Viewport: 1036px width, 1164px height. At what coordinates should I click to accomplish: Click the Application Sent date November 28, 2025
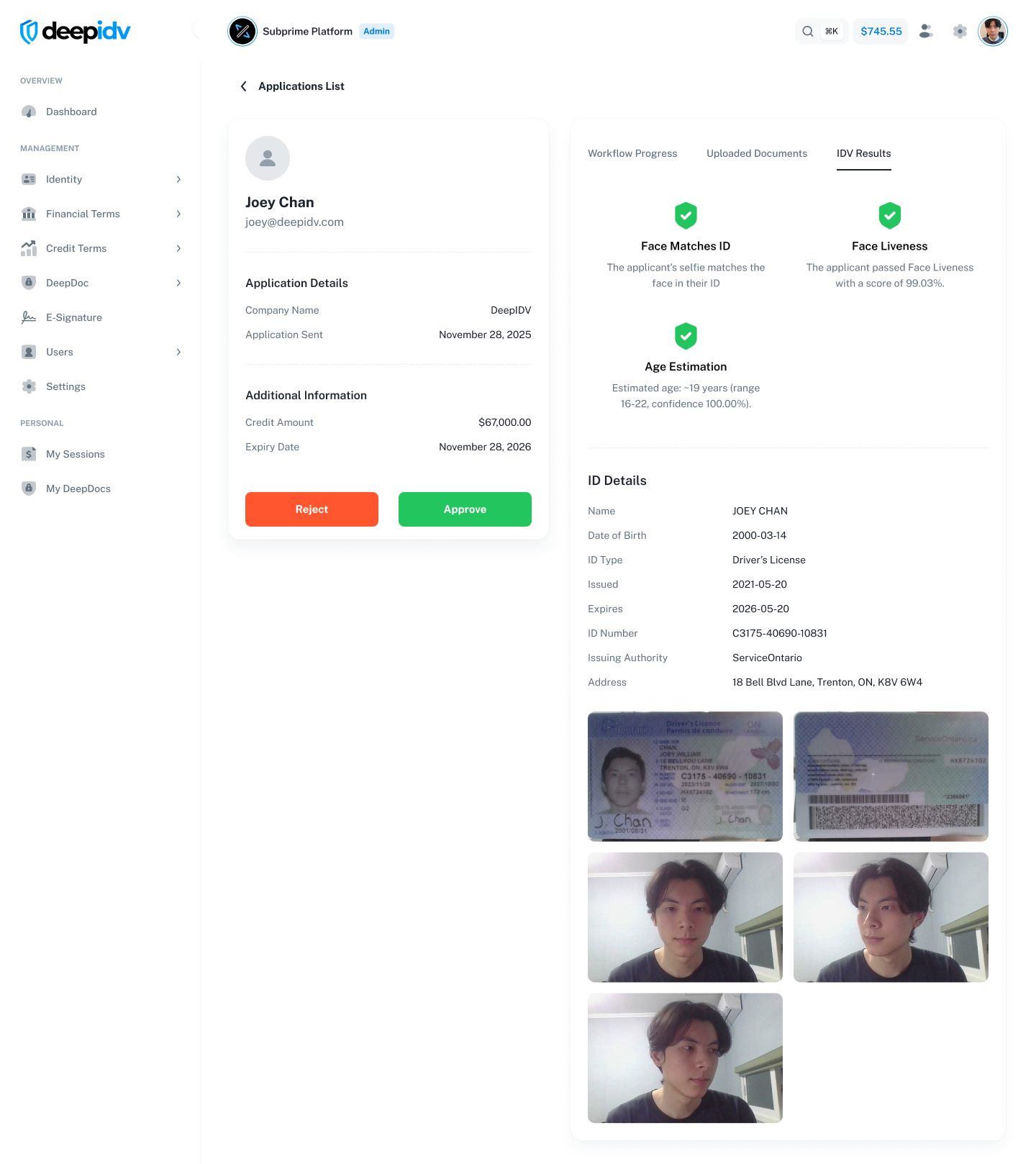(485, 335)
